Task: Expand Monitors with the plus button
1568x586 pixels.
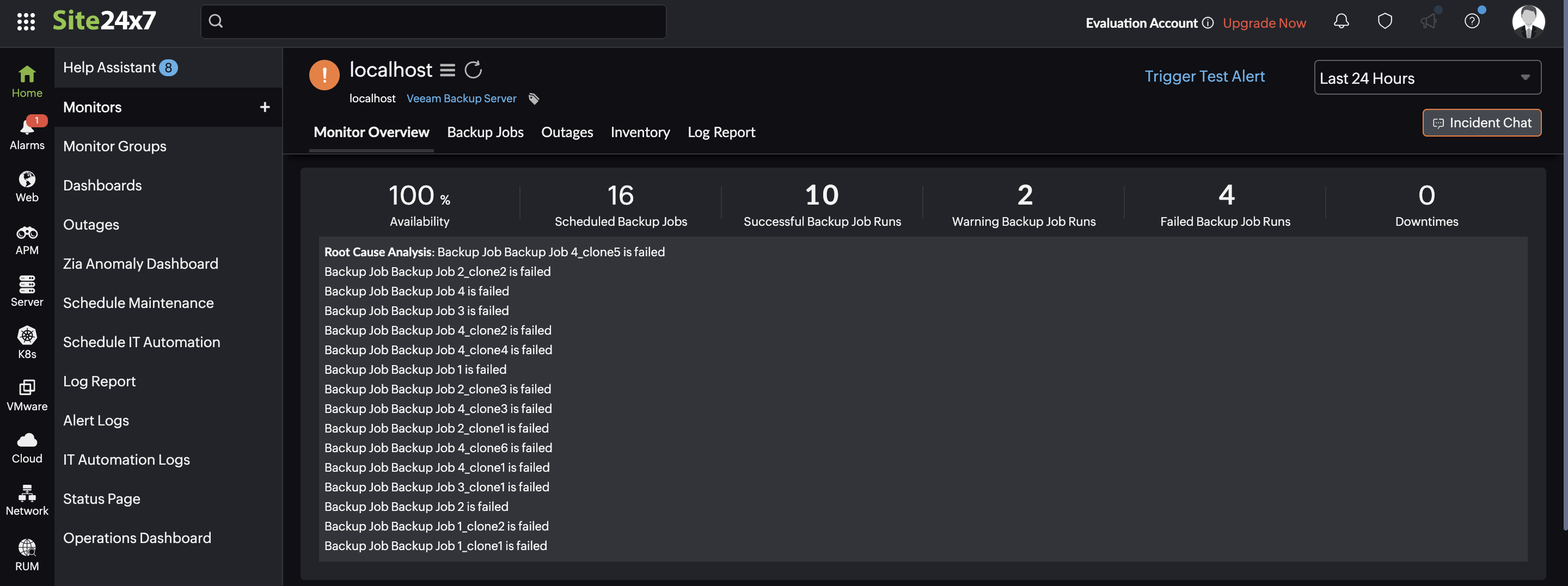Action: [265, 107]
